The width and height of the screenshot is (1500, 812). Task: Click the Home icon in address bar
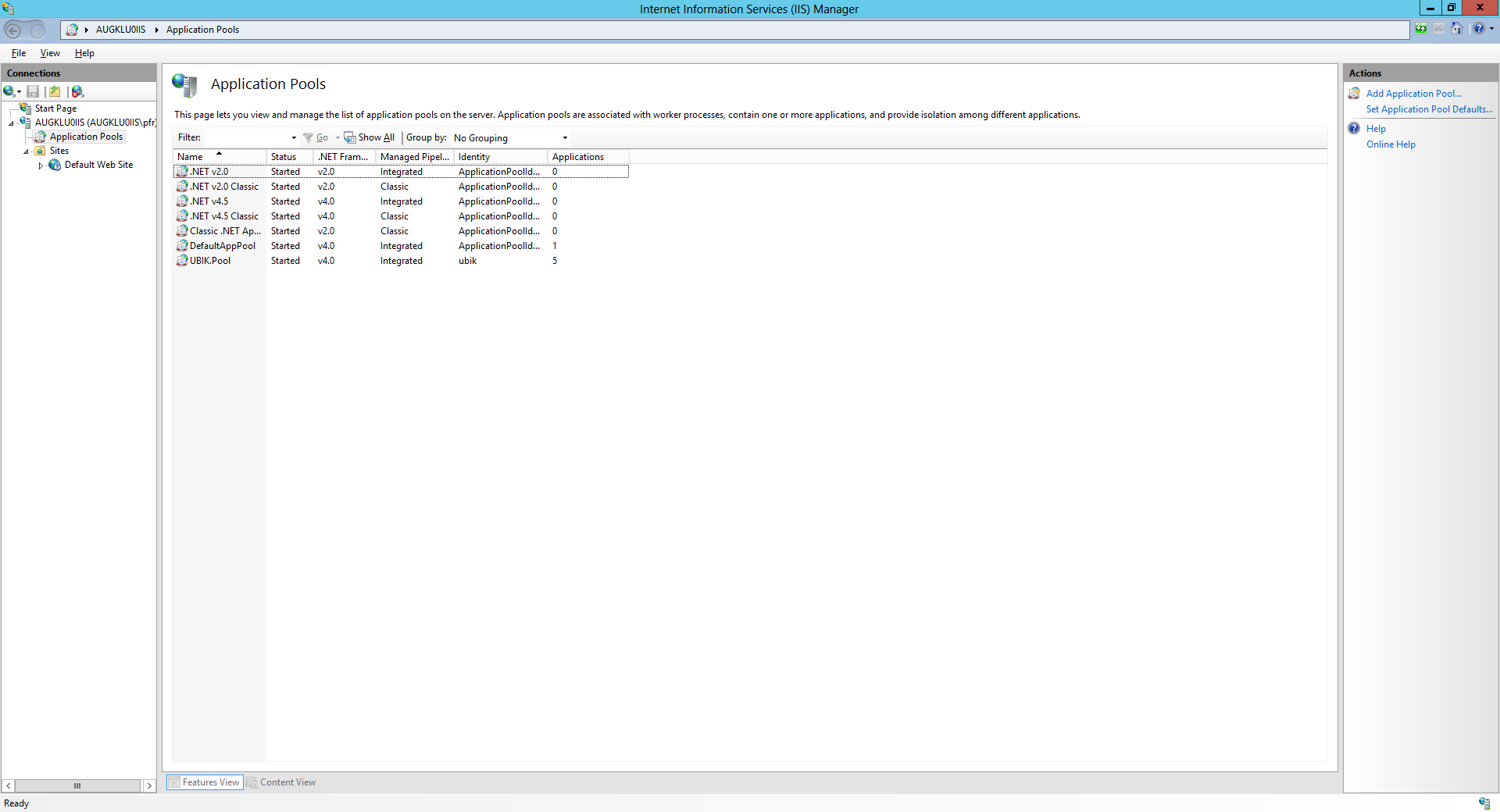pyautogui.click(x=1456, y=29)
